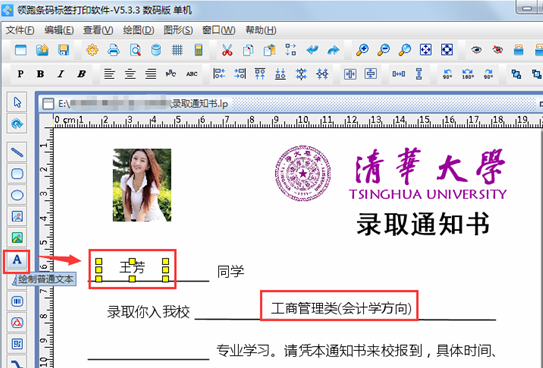Select the 工商管理类(会计学方向) text
Image resolution: width=543 pixels, height=368 pixels.
pos(341,308)
